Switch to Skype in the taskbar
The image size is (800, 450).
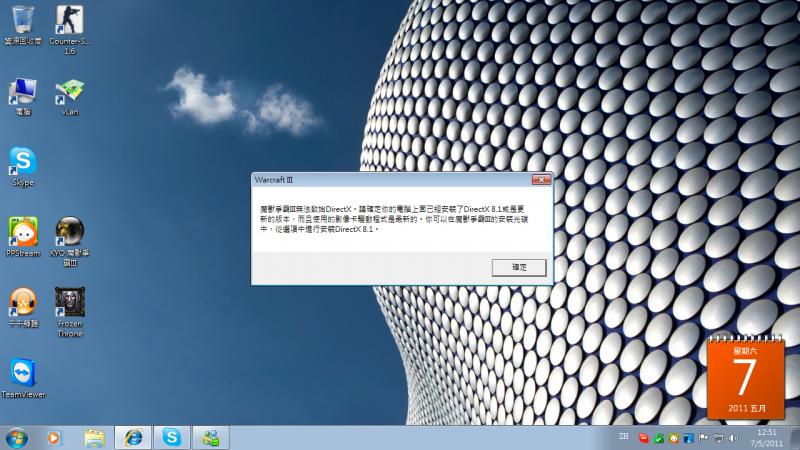(172, 438)
